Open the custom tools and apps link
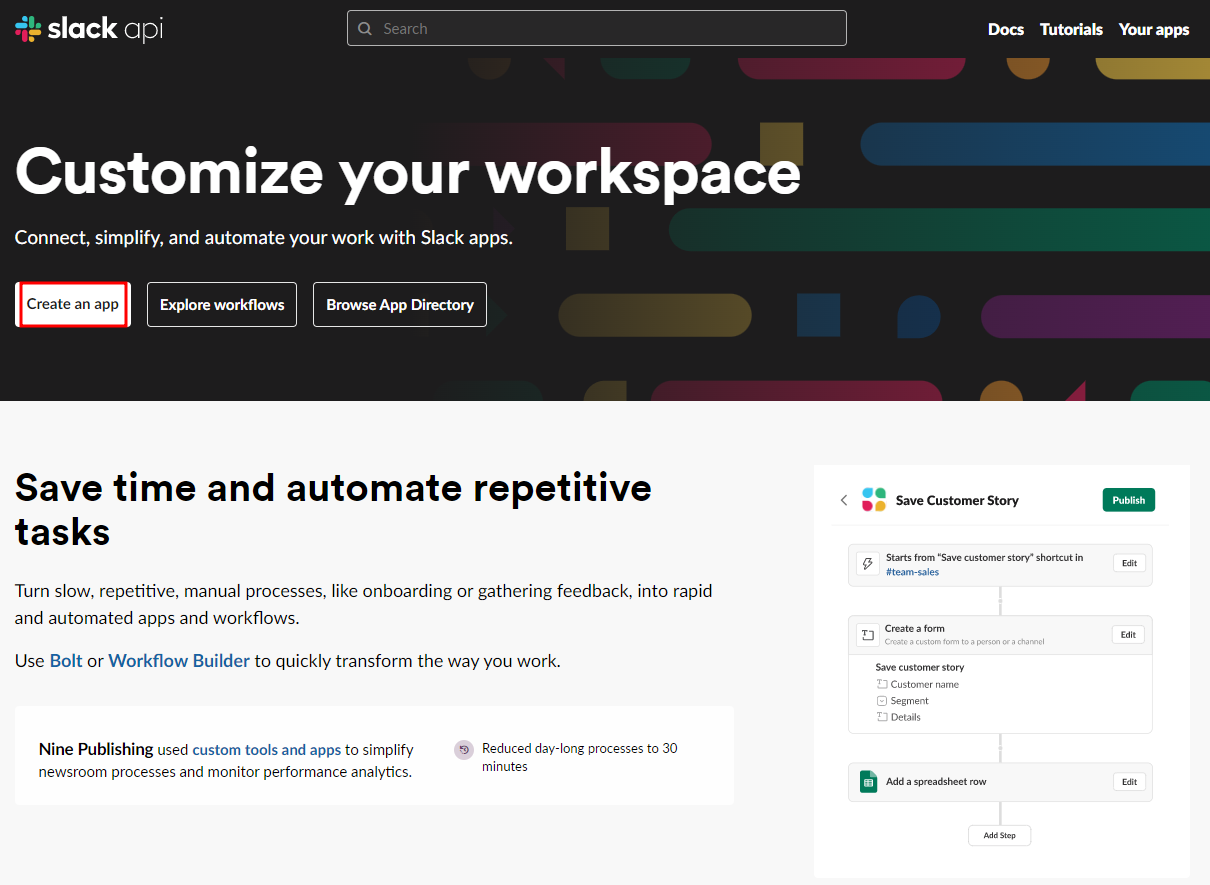The image size is (1210, 885). point(267,749)
